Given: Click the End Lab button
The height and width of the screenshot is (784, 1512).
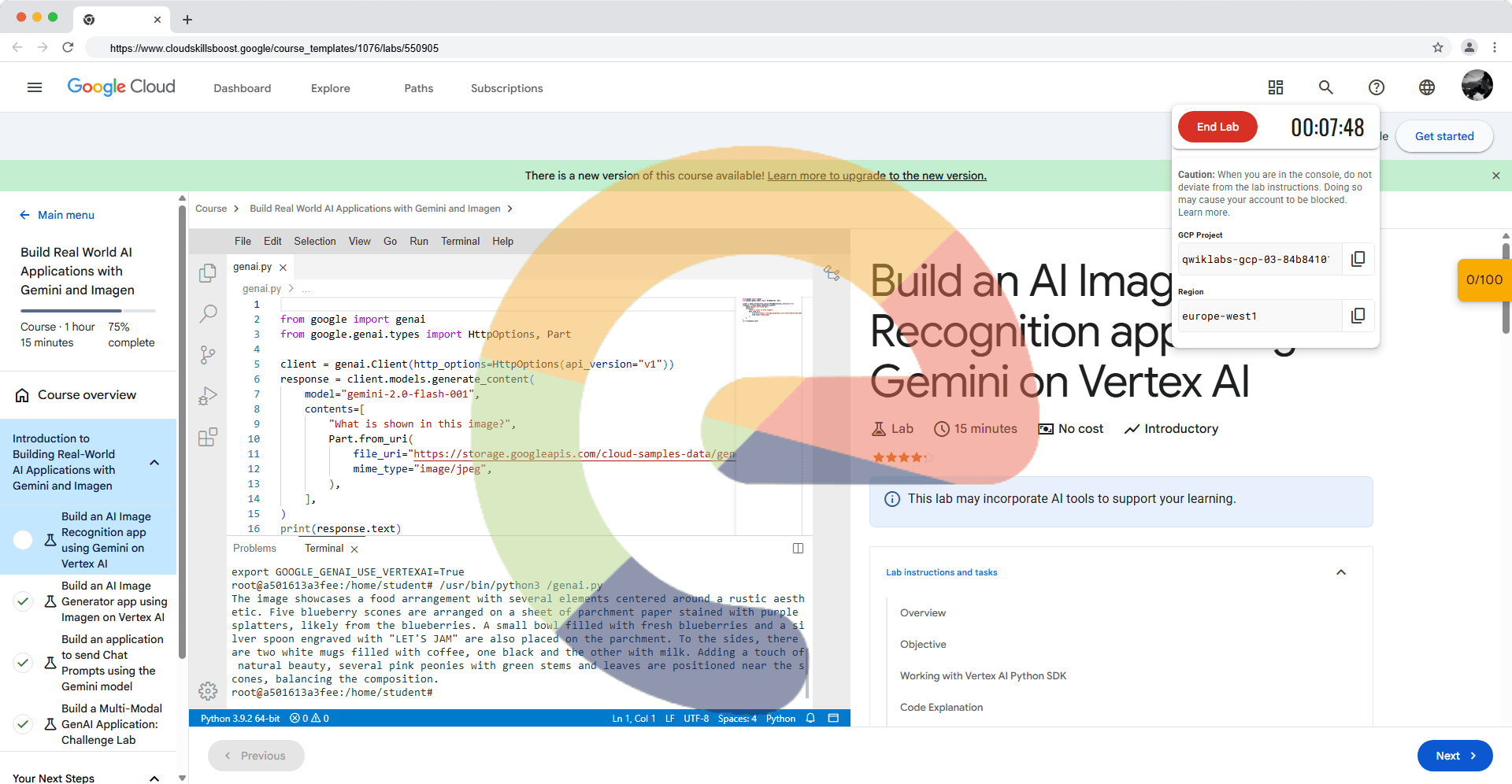Looking at the screenshot, I should pyautogui.click(x=1217, y=127).
